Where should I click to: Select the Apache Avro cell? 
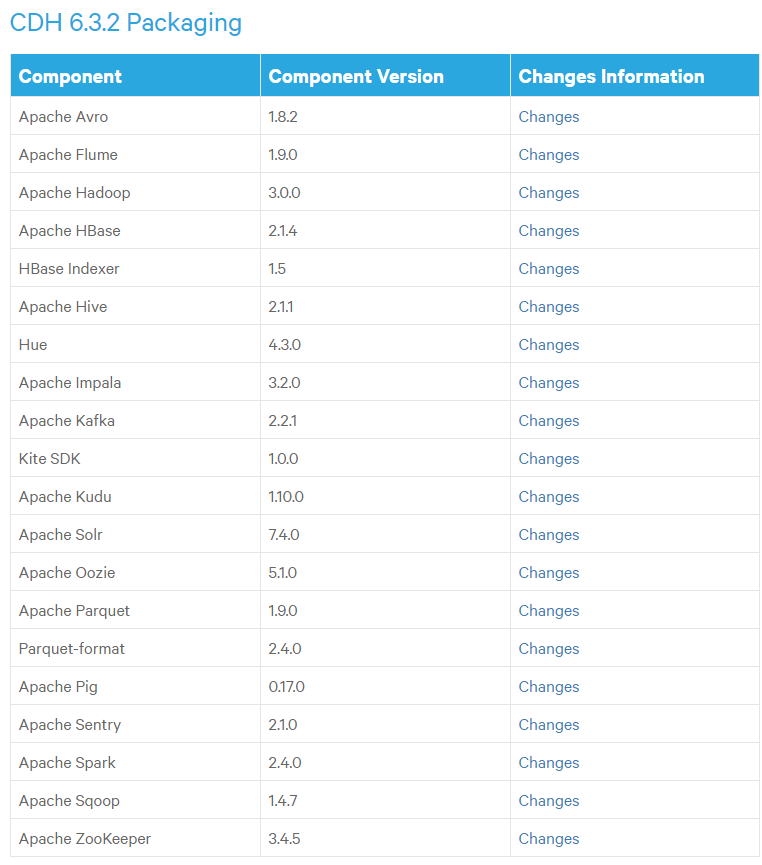(135, 116)
